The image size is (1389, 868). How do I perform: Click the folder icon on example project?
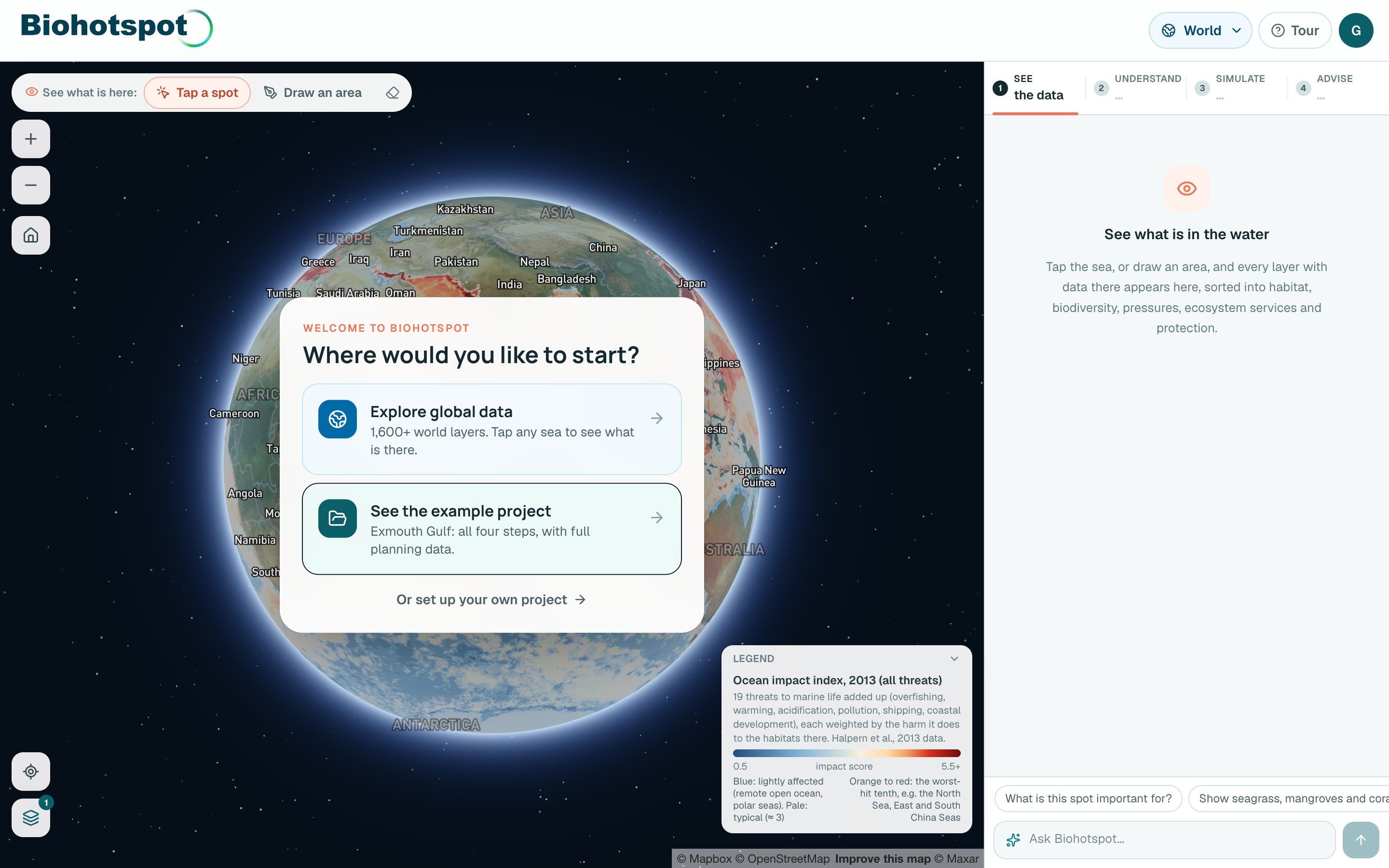338,518
